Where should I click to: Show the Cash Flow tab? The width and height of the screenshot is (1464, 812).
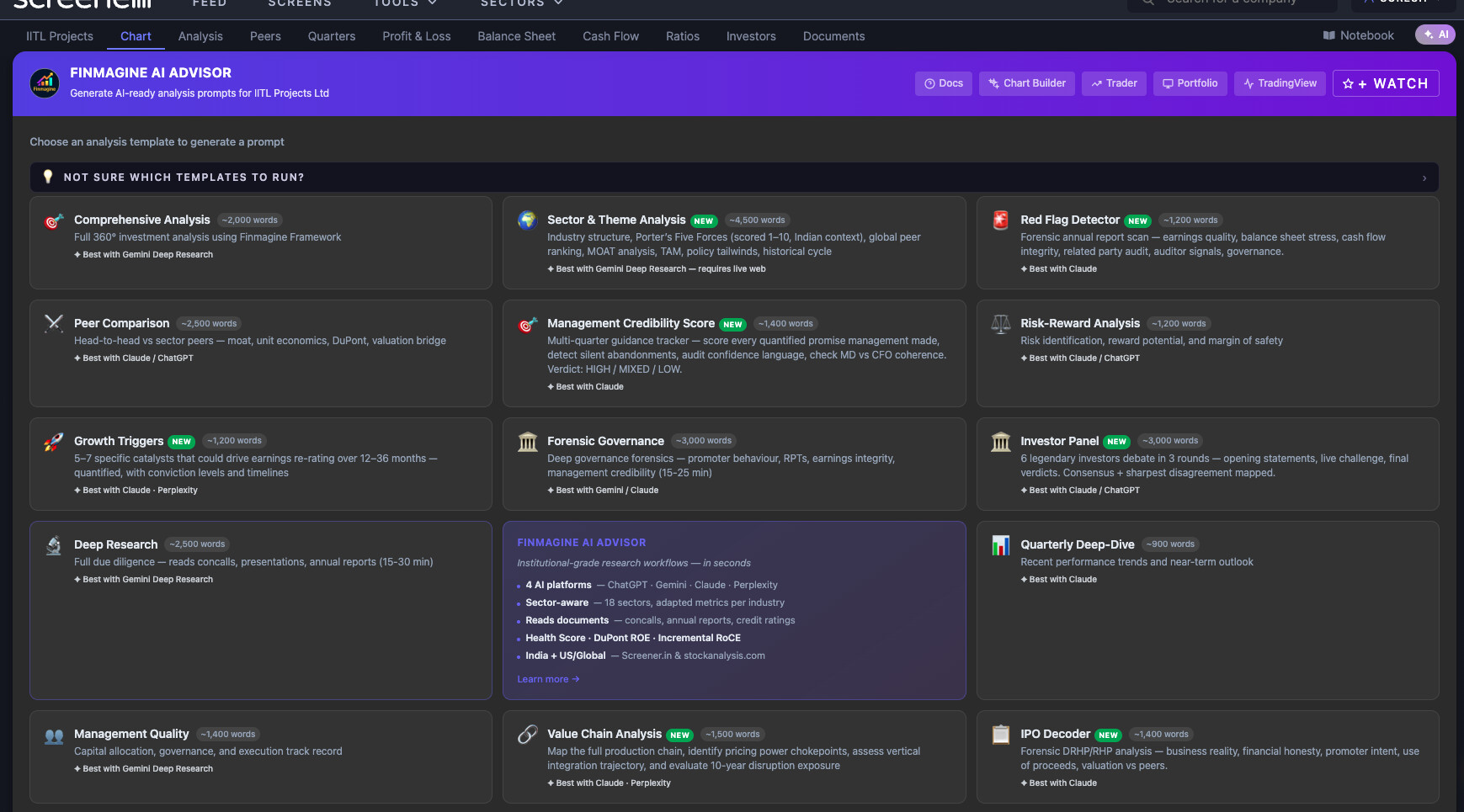(611, 36)
